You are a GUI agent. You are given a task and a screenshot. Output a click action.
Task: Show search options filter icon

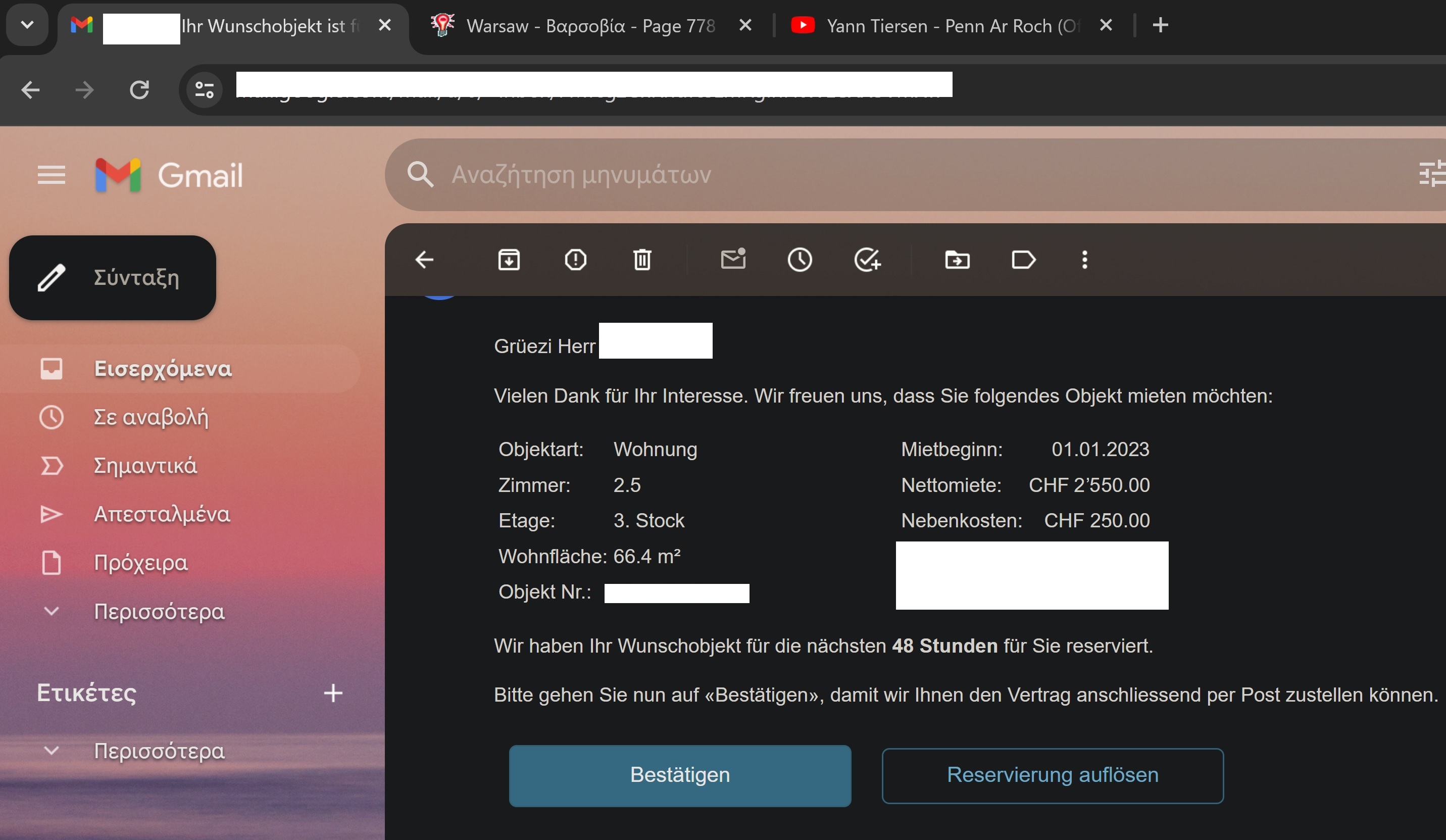1432,174
